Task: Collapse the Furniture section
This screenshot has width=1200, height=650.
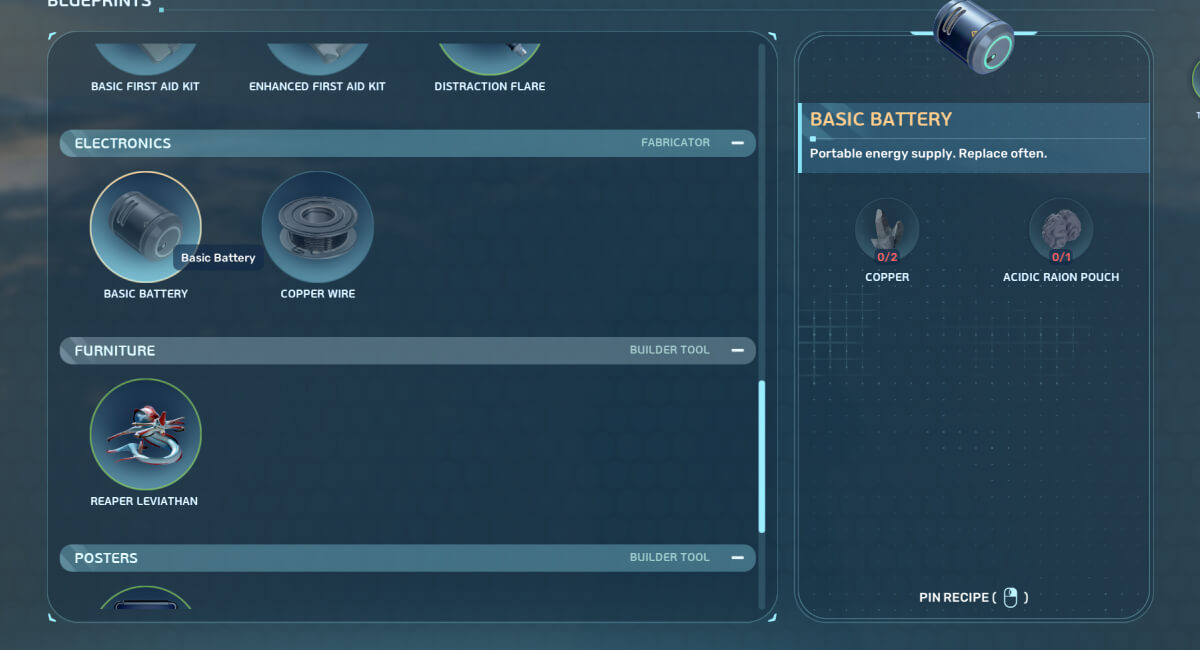Action: tap(737, 350)
